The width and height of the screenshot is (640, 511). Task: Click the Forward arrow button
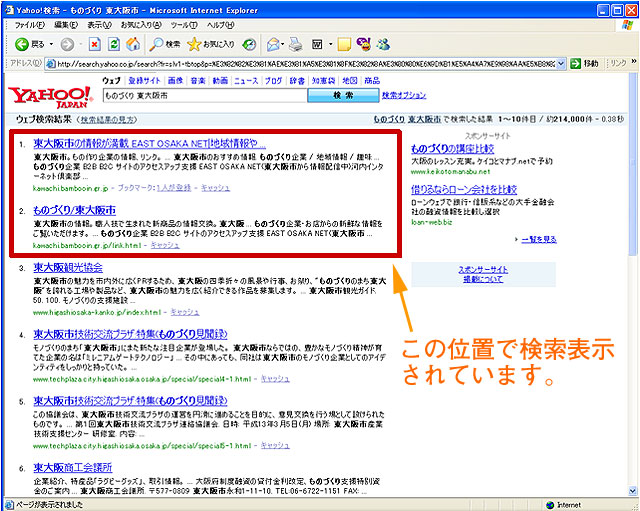[67, 44]
